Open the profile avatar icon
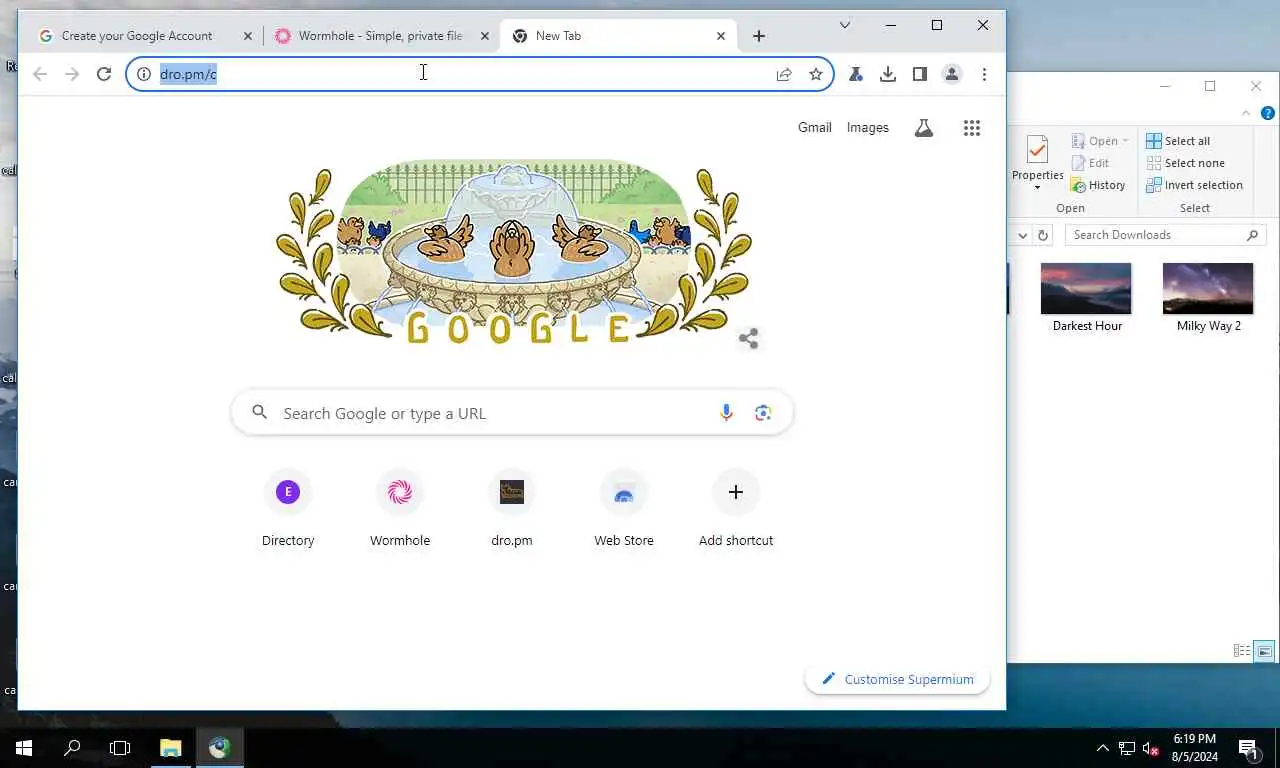Image resolution: width=1280 pixels, height=768 pixels. coord(952,74)
